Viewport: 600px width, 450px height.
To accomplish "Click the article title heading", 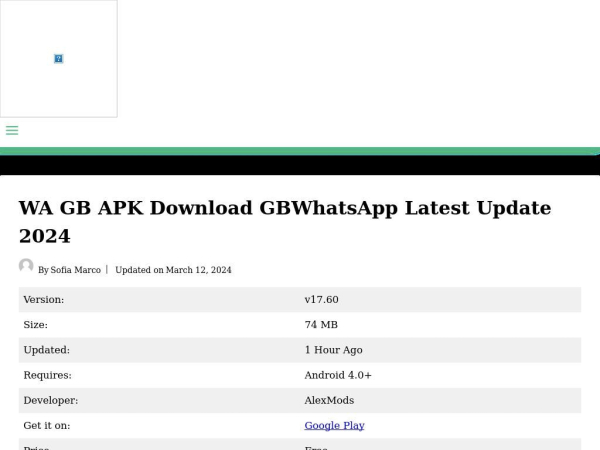I will 285,222.
